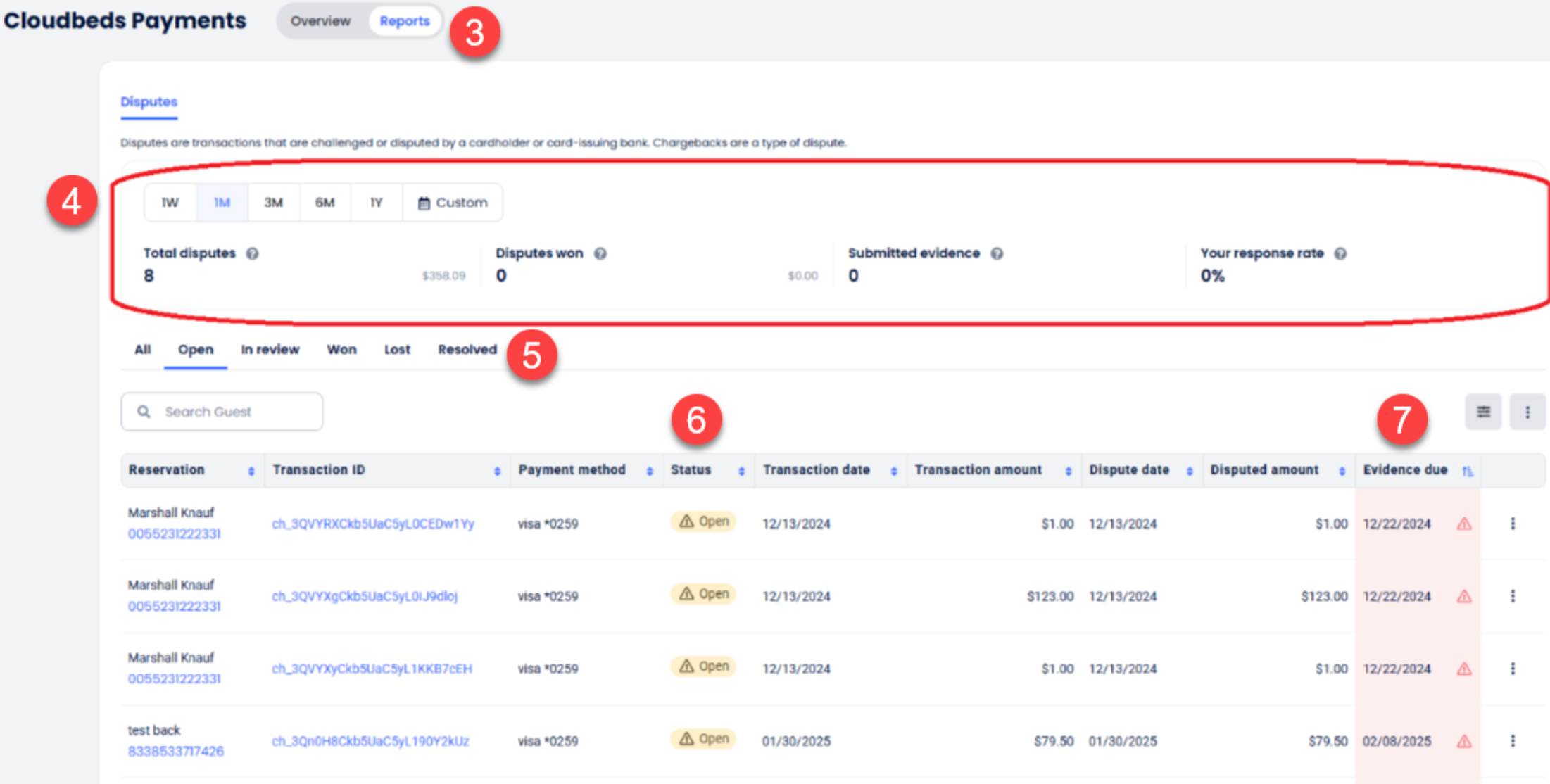Open help icon beside Your response rate
1550x784 pixels.
click(x=1340, y=253)
